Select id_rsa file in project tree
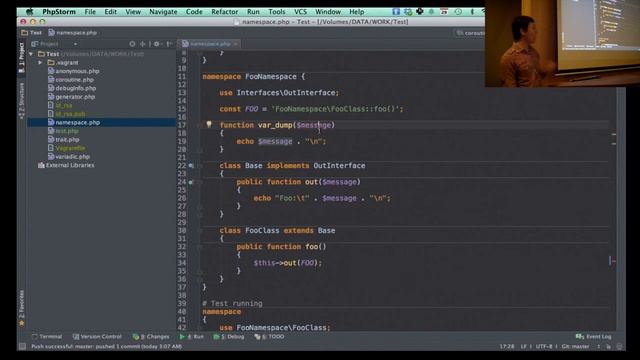The image size is (640, 360). coord(60,105)
